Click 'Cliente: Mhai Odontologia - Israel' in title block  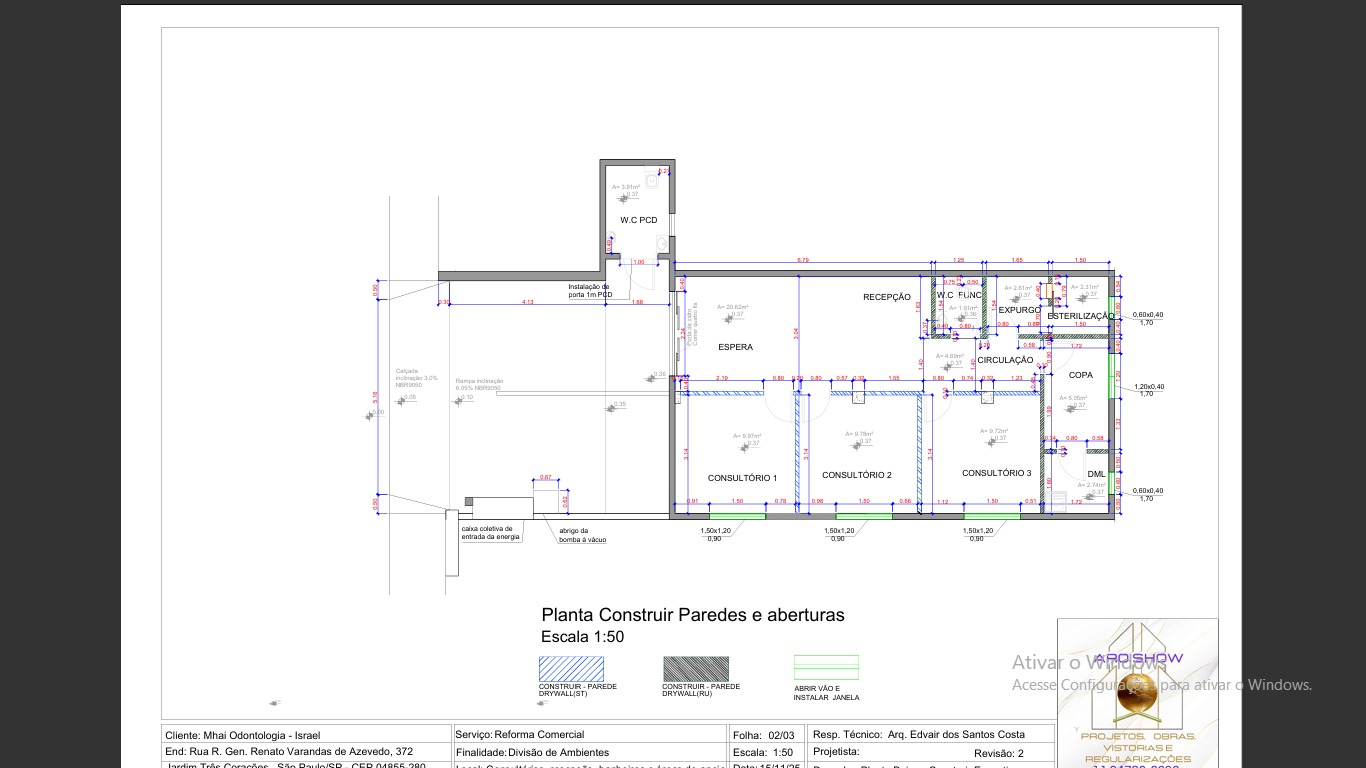coord(243,735)
